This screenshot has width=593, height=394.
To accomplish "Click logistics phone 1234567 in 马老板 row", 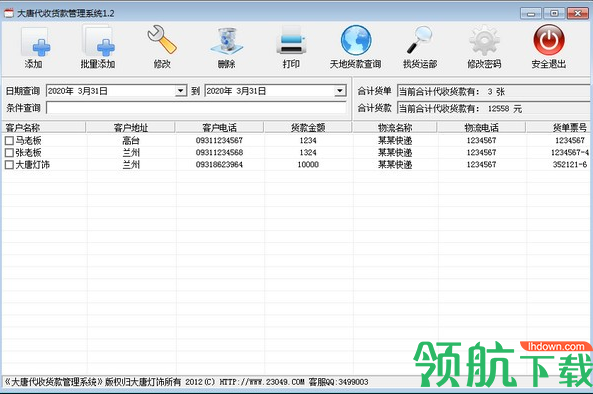I will coord(481,141).
